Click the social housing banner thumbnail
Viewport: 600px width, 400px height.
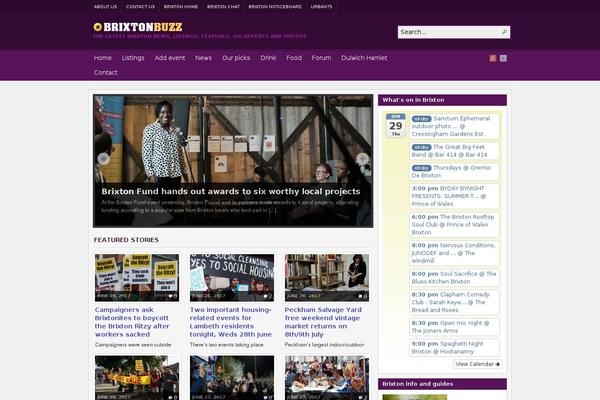pos(232,278)
